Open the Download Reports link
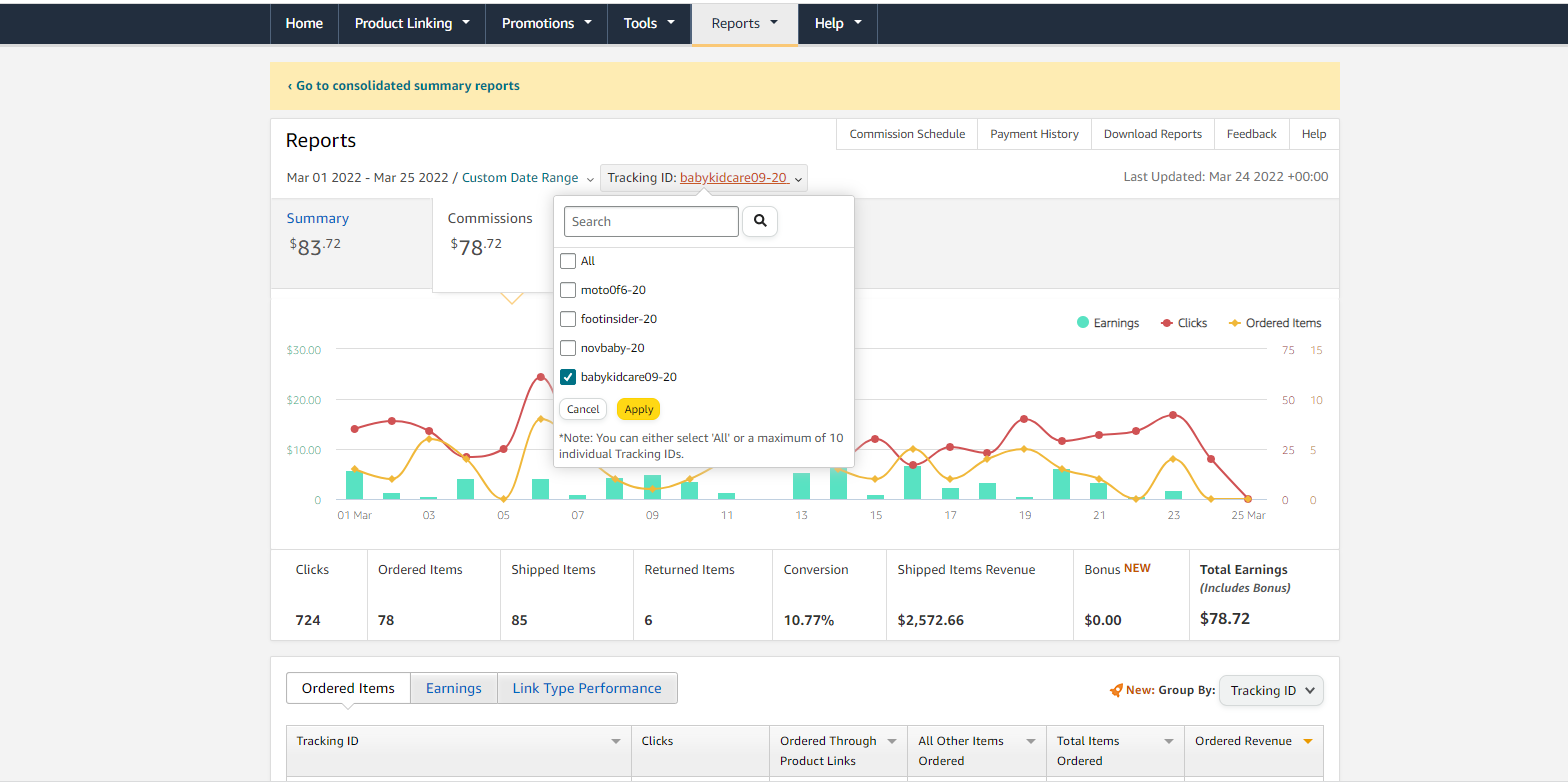Screen dimensions: 1568x784 pyautogui.click(x=1153, y=134)
